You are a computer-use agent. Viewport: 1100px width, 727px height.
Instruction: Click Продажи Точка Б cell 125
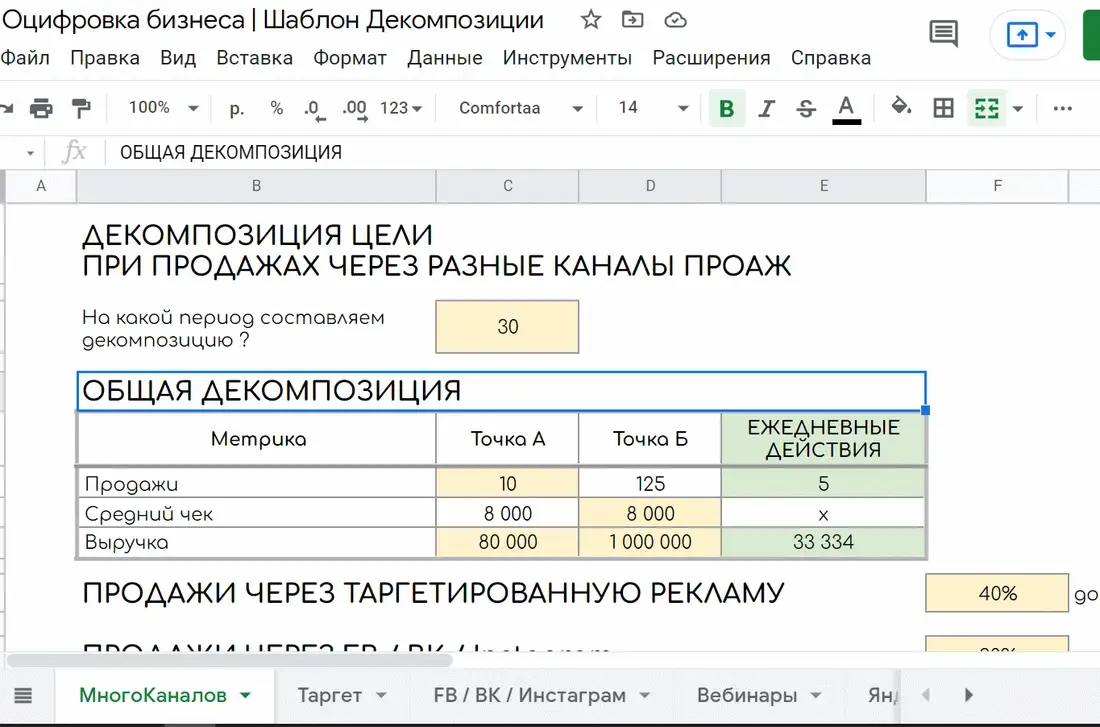point(650,483)
